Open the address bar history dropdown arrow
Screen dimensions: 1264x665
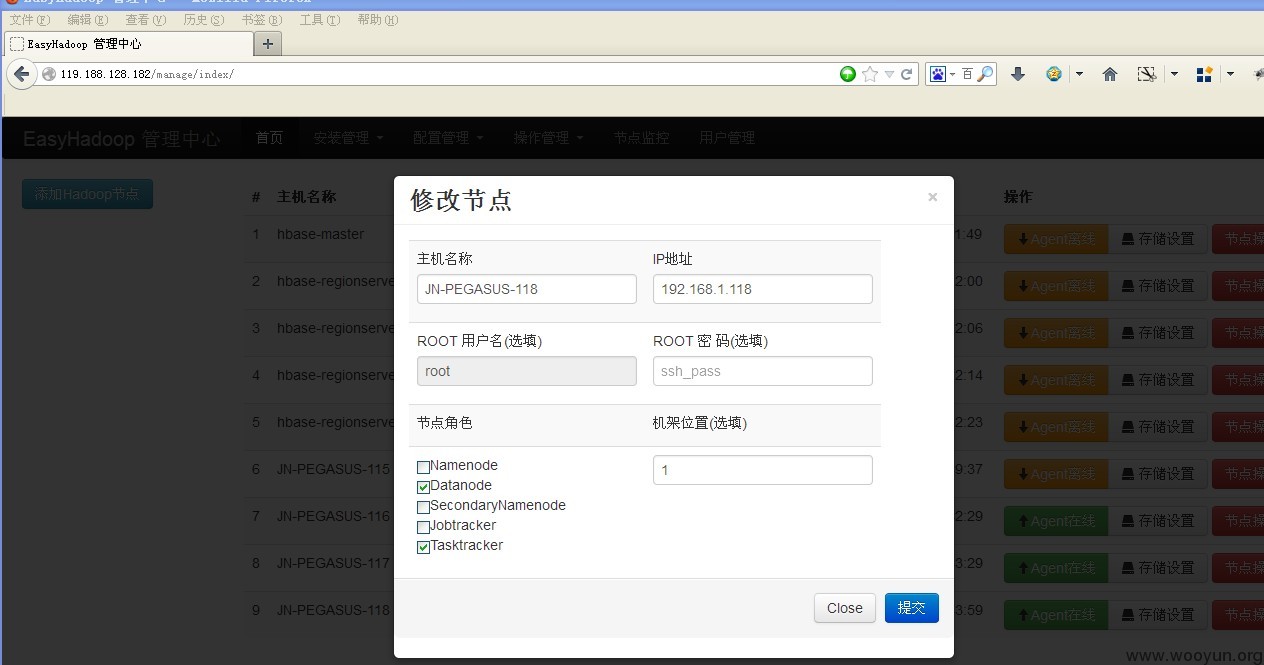889,75
